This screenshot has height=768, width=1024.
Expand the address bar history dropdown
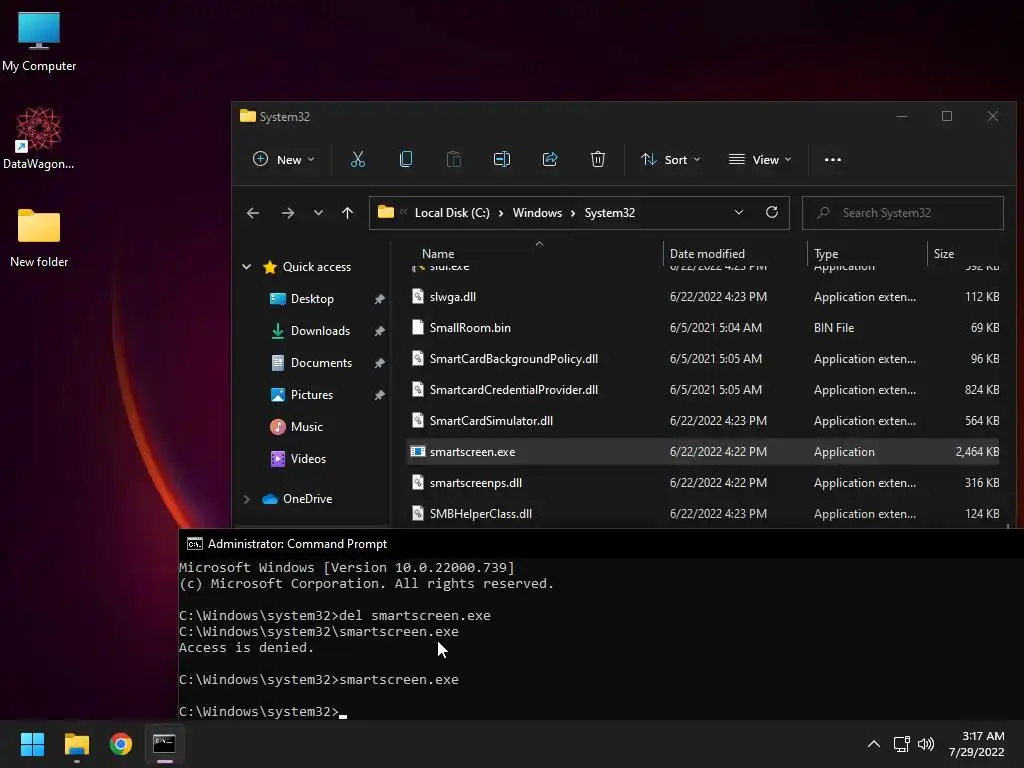pyautogui.click(x=739, y=212)
